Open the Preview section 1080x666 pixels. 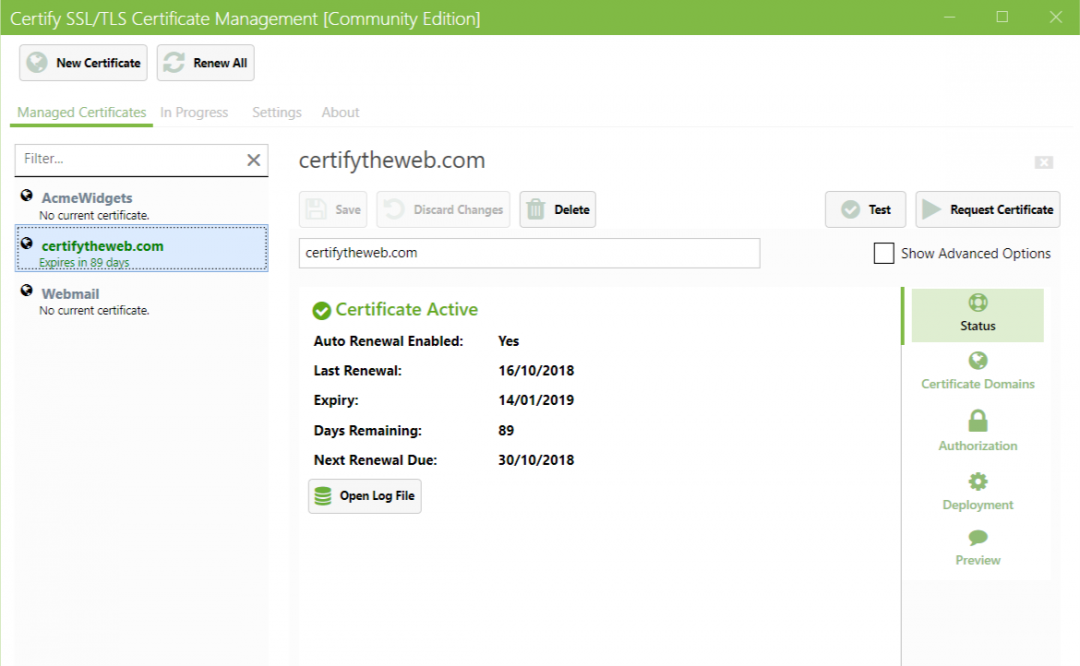(x=977, y=548)
